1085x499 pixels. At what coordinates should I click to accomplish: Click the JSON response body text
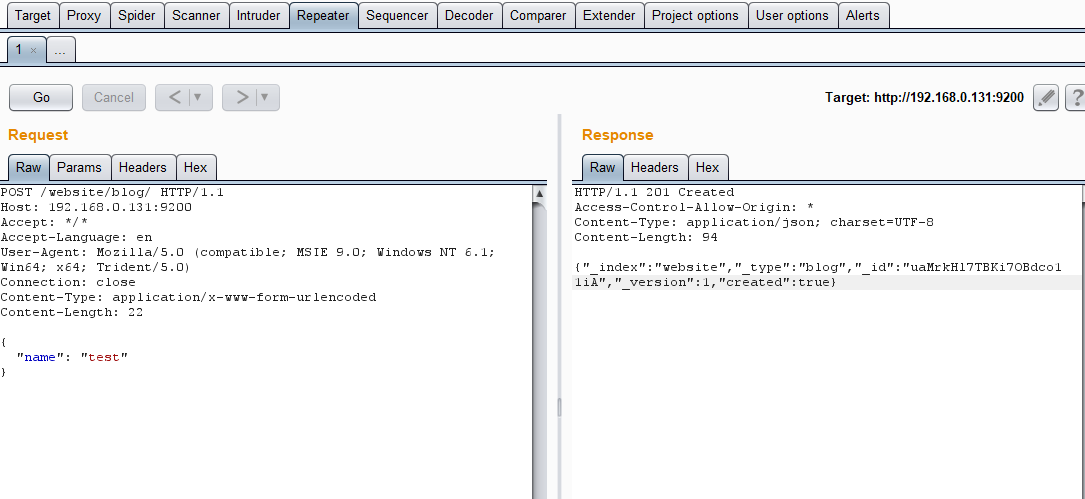click(818, 275)
